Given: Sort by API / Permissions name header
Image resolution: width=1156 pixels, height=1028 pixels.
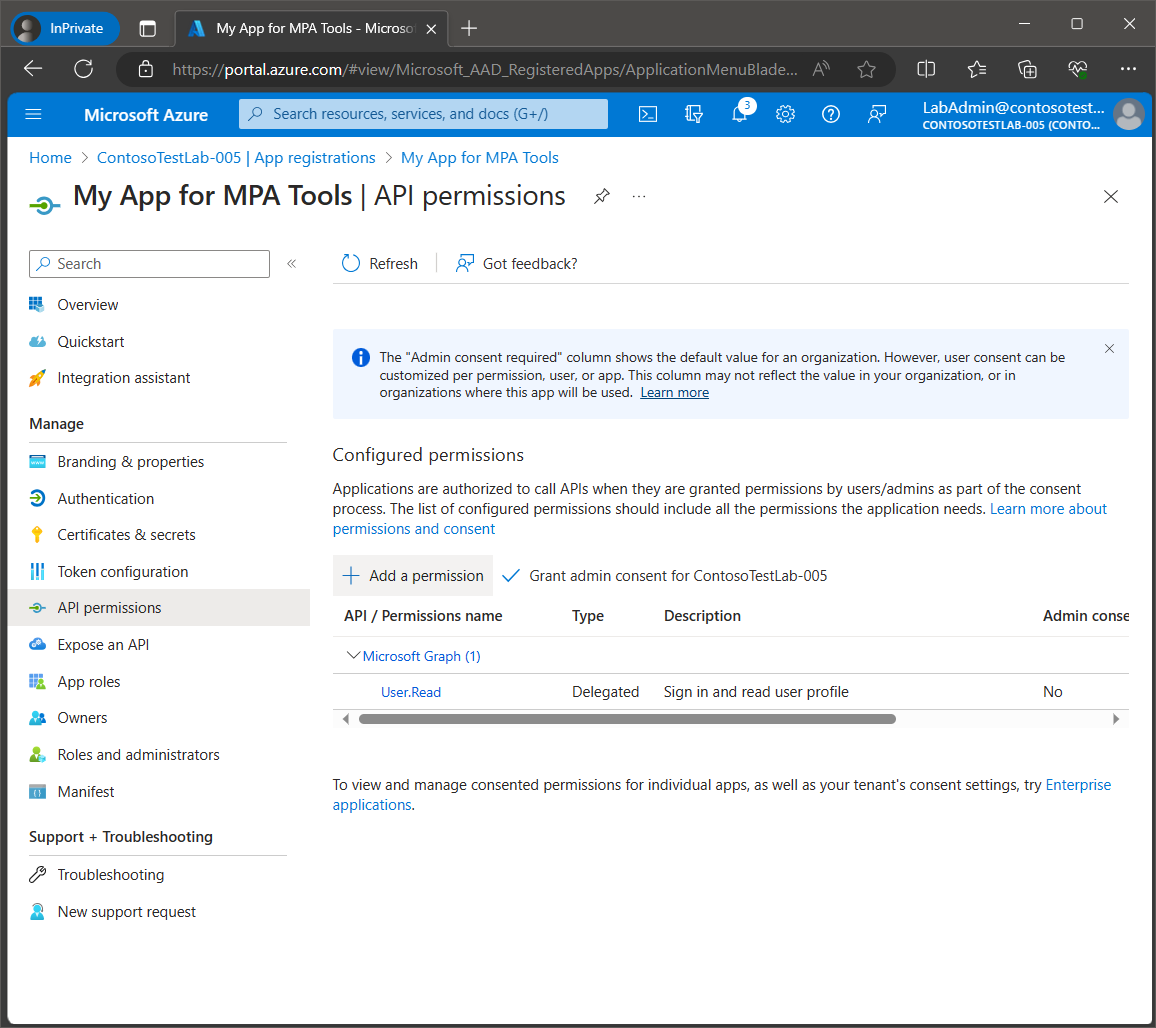Looking at the screenshot, I should 423,616.
